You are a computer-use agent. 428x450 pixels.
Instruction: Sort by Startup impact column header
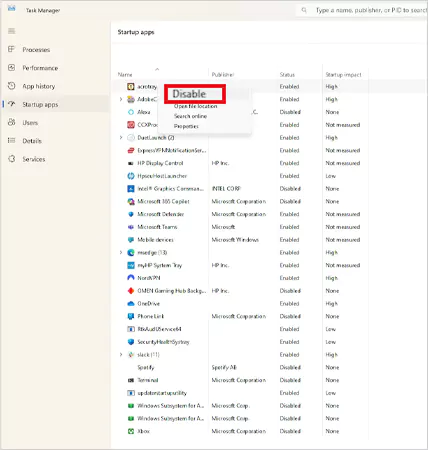(x=343, y=75)
